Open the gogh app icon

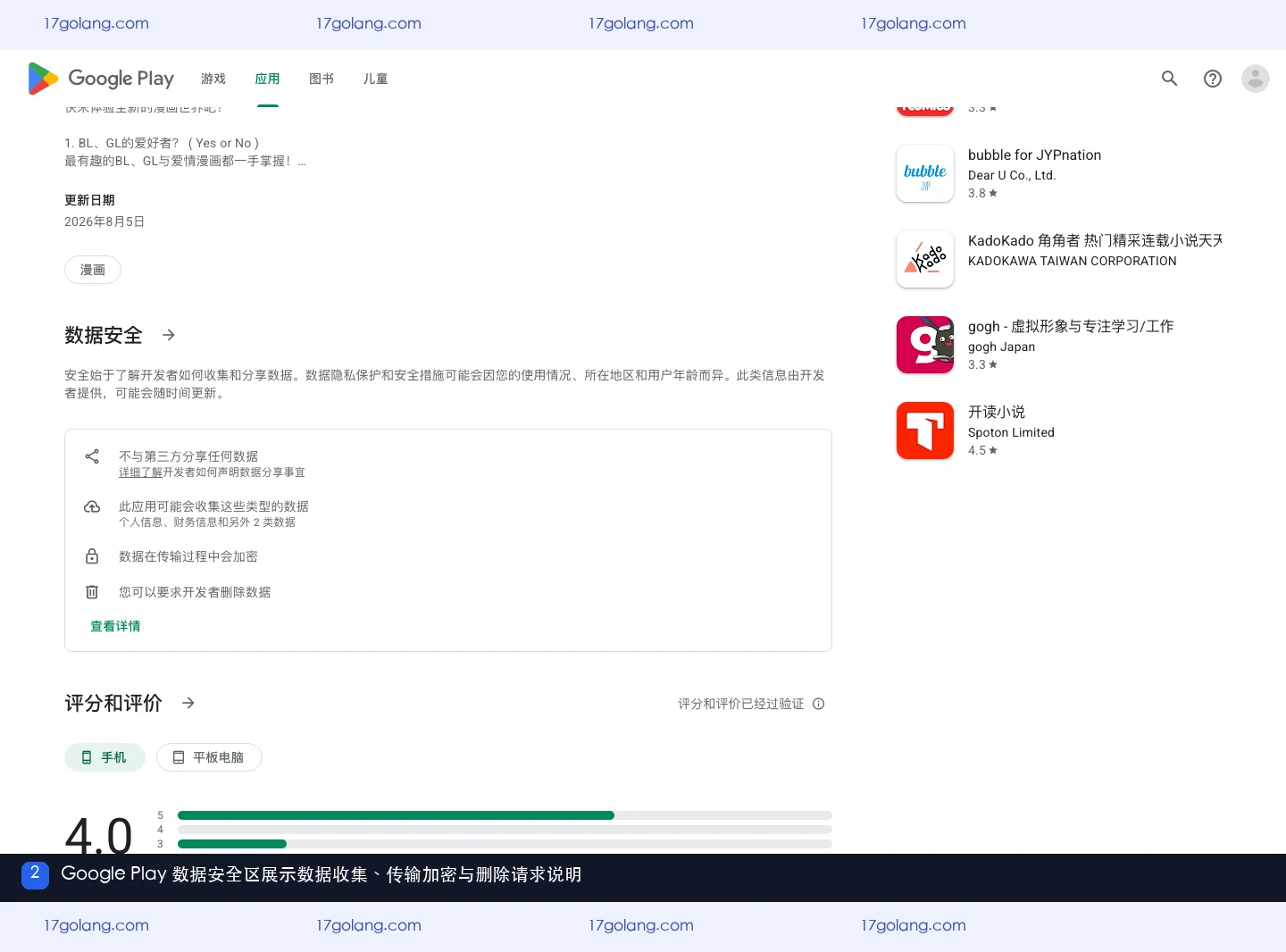tap(925, 345)
